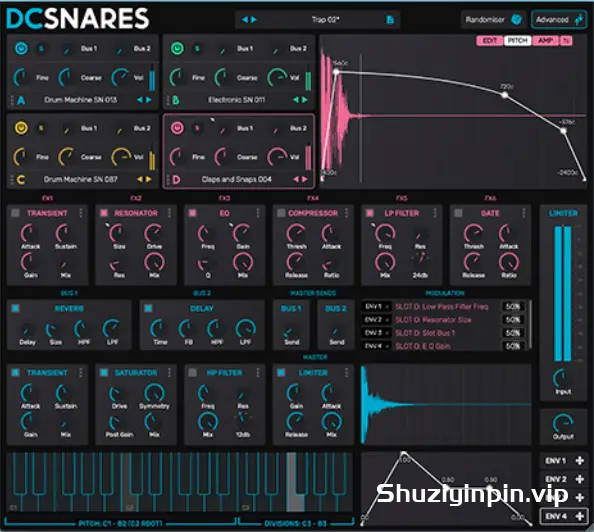Solo slot A with S button

41,49
